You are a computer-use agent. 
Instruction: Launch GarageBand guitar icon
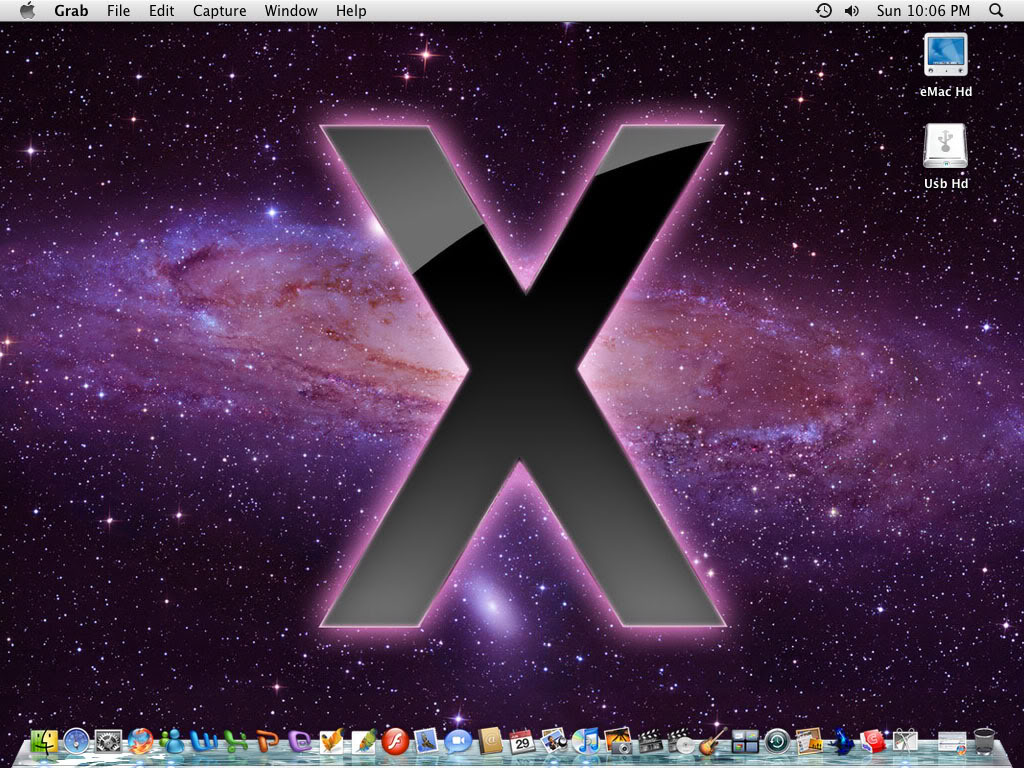click(713, 742)
